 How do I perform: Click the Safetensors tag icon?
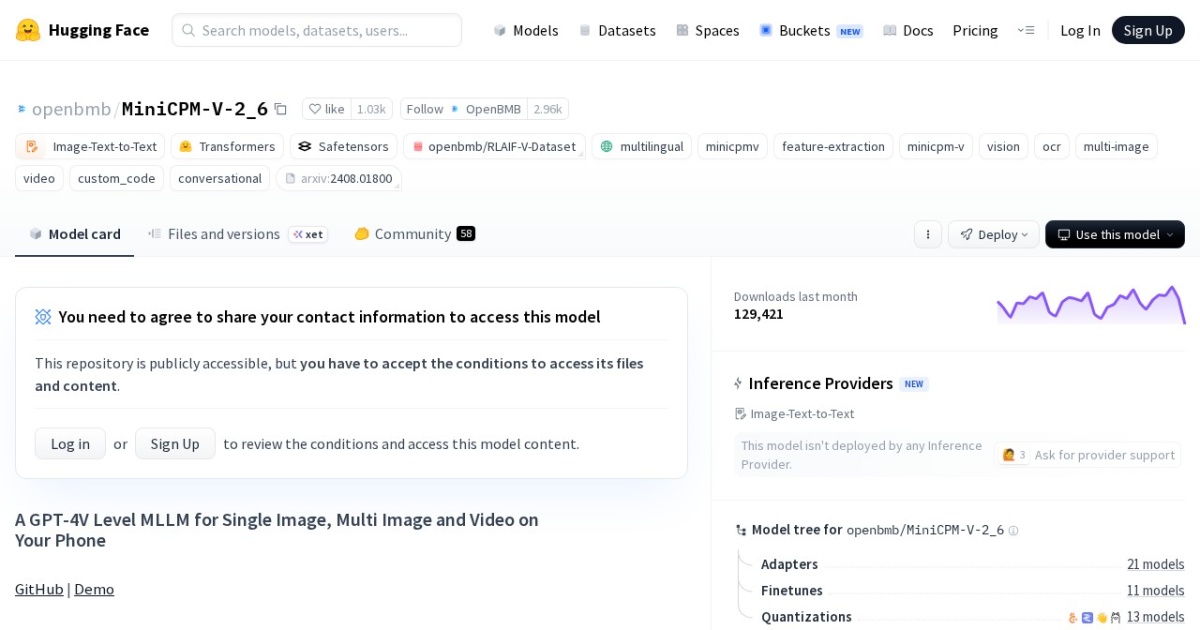(306, 146)
